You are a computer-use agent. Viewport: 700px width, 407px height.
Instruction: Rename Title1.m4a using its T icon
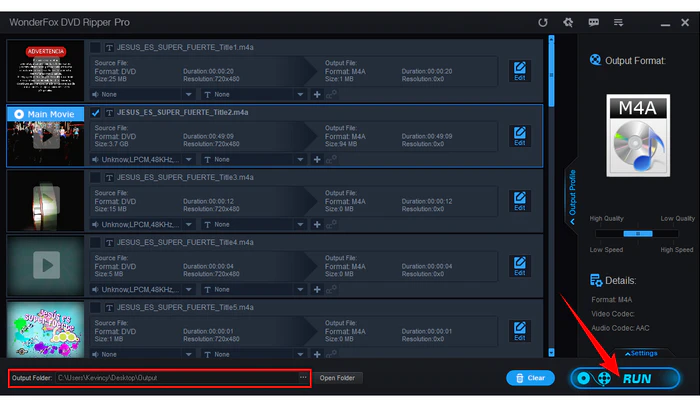tap(109, 47)
